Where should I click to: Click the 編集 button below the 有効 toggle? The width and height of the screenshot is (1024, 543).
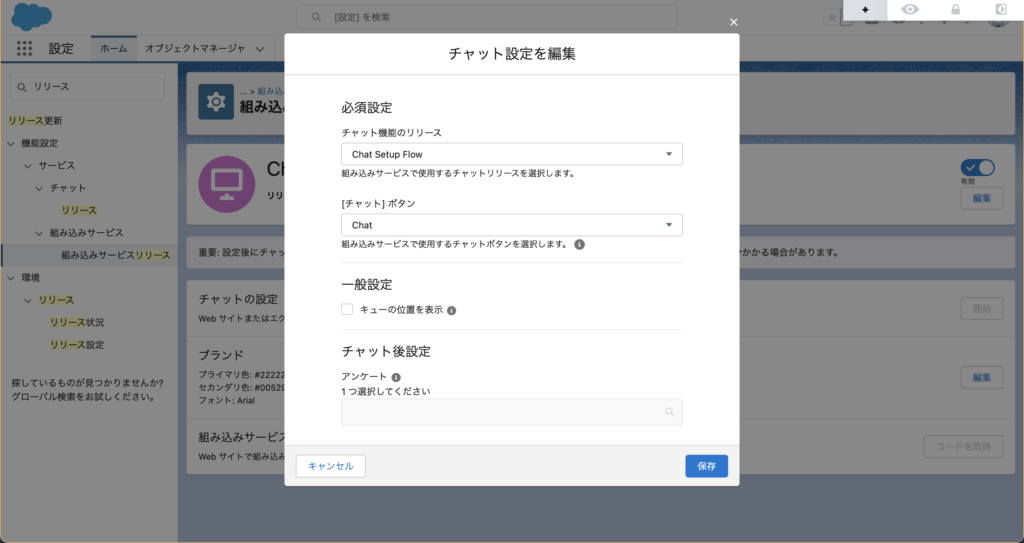pyautogui.click(x=982, y=198)
